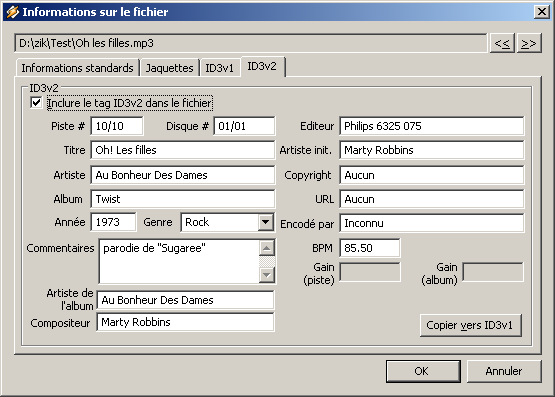Click the Genre combo box showing Rock
This screenshot has height=397, width=555.
tap(227, 222)
